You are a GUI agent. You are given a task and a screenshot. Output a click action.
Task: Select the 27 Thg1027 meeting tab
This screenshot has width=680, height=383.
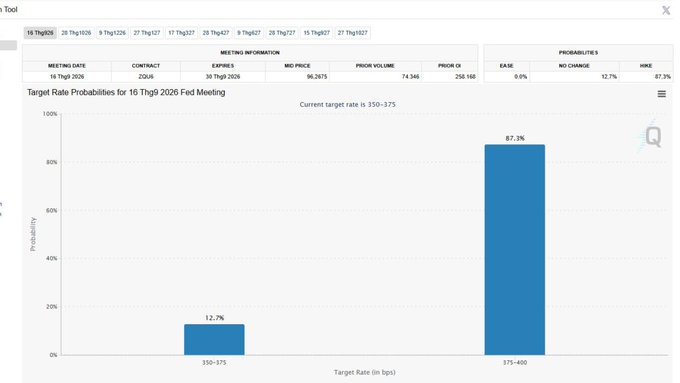click(x=353, y=33)
